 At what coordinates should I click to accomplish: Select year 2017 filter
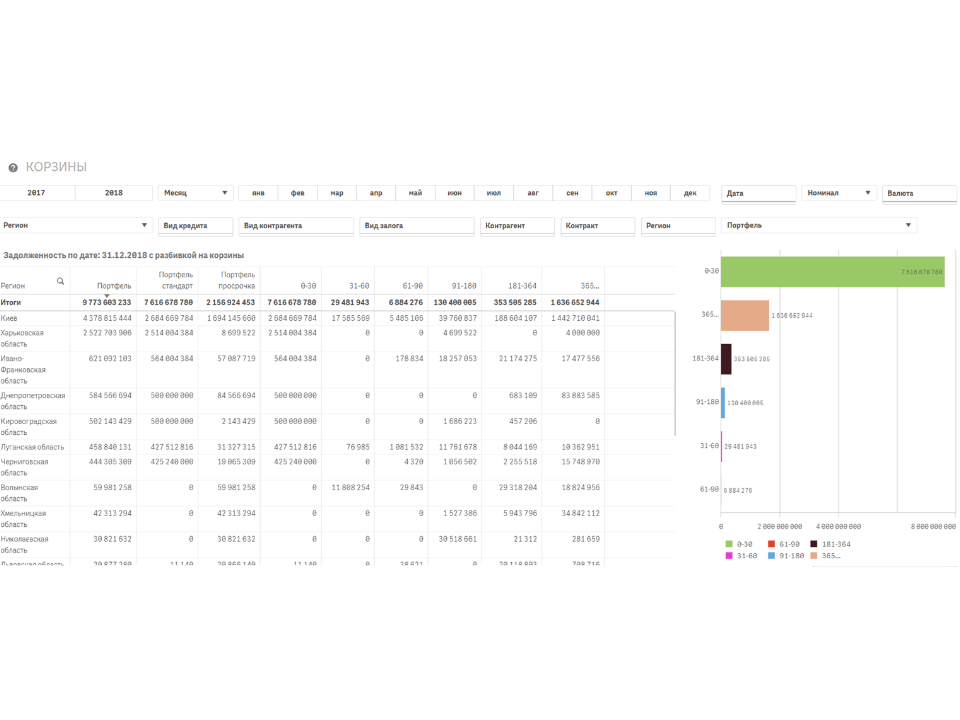(37, 193)
